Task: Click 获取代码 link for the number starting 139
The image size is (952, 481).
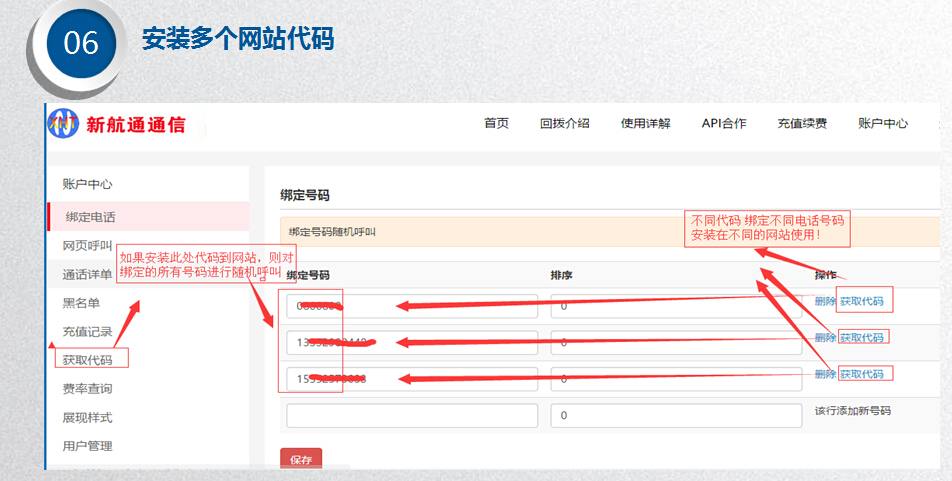Action: [x=861, y=338]
